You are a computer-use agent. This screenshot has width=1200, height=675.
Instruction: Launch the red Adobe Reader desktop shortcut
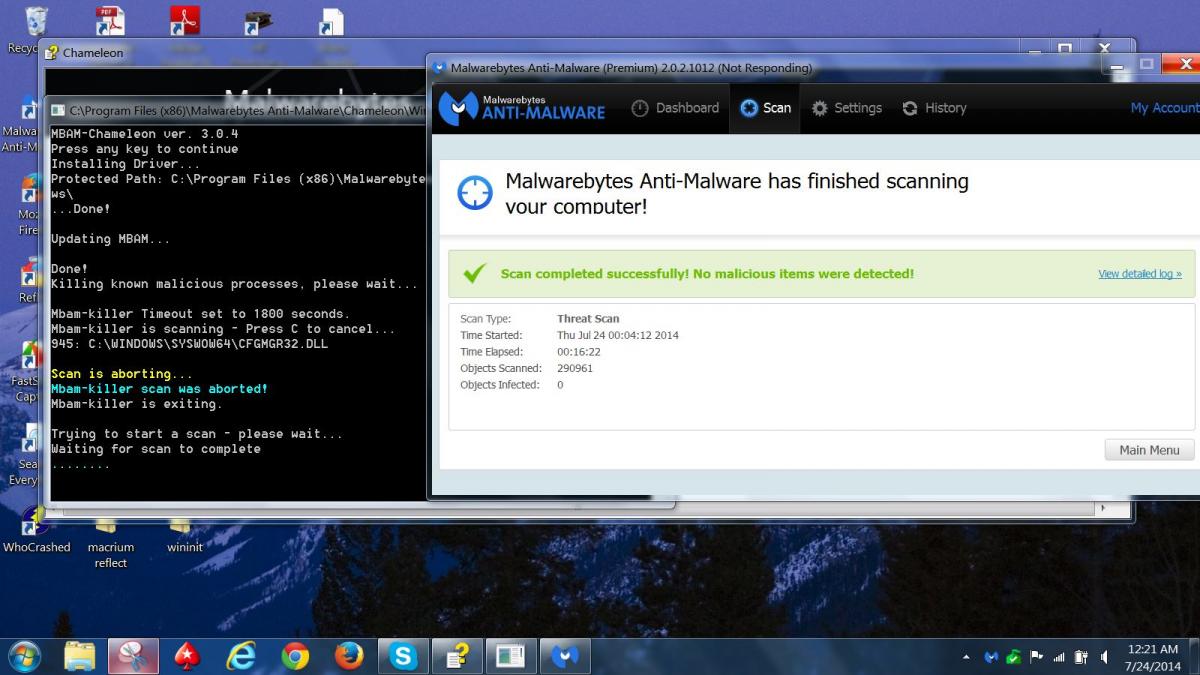(x=184, y=20)
